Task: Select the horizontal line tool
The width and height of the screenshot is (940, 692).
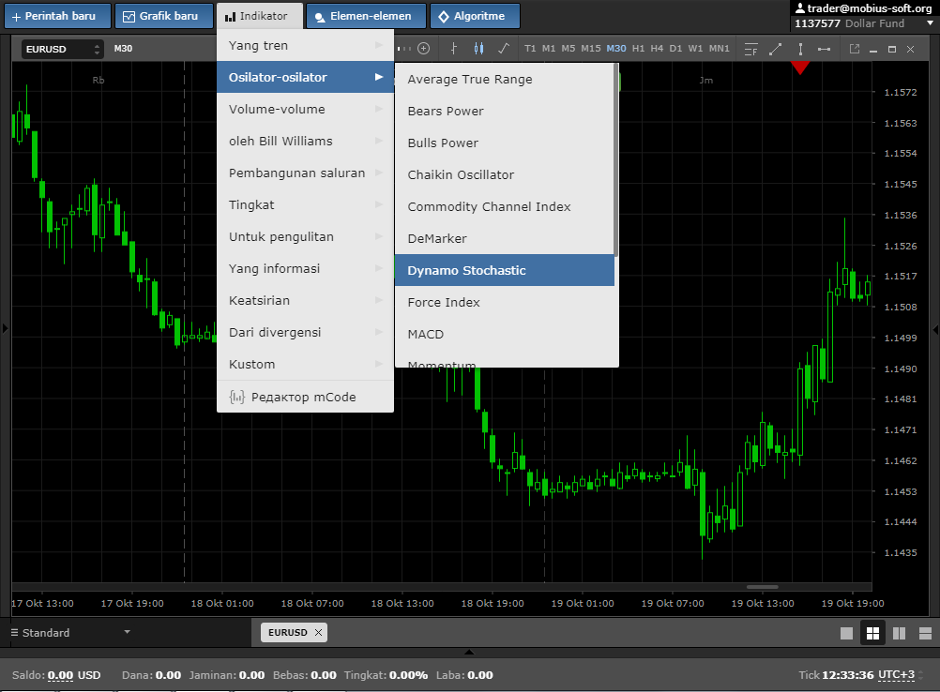Action: pos(824,49)
